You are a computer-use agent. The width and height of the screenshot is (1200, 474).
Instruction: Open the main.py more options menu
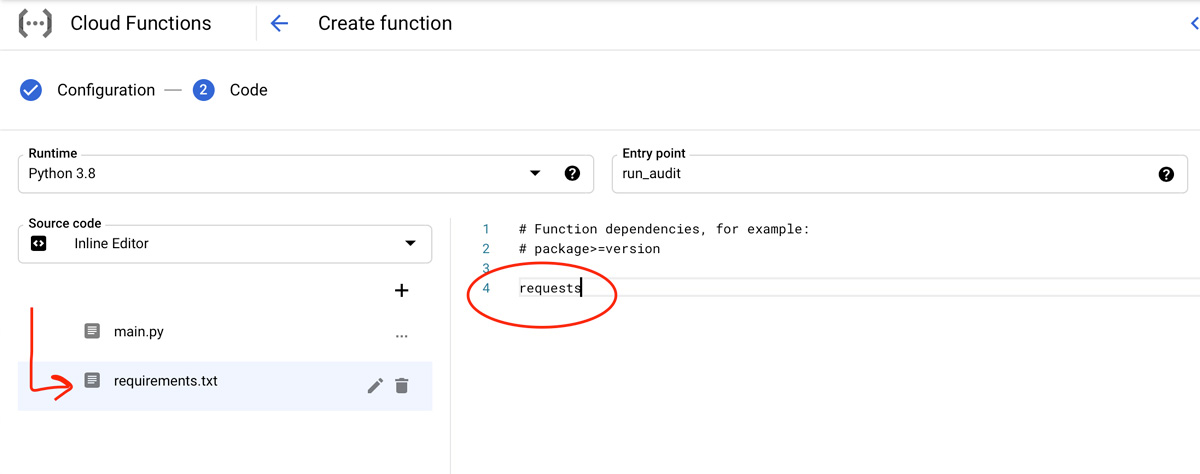[x=402, y=337]
